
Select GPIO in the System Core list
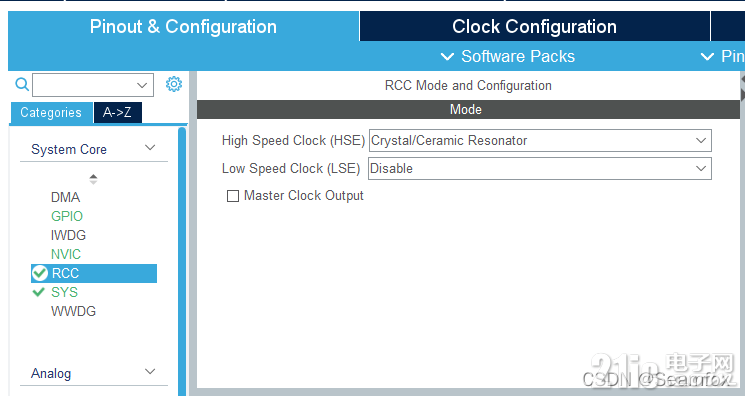[x=67, y=216]
